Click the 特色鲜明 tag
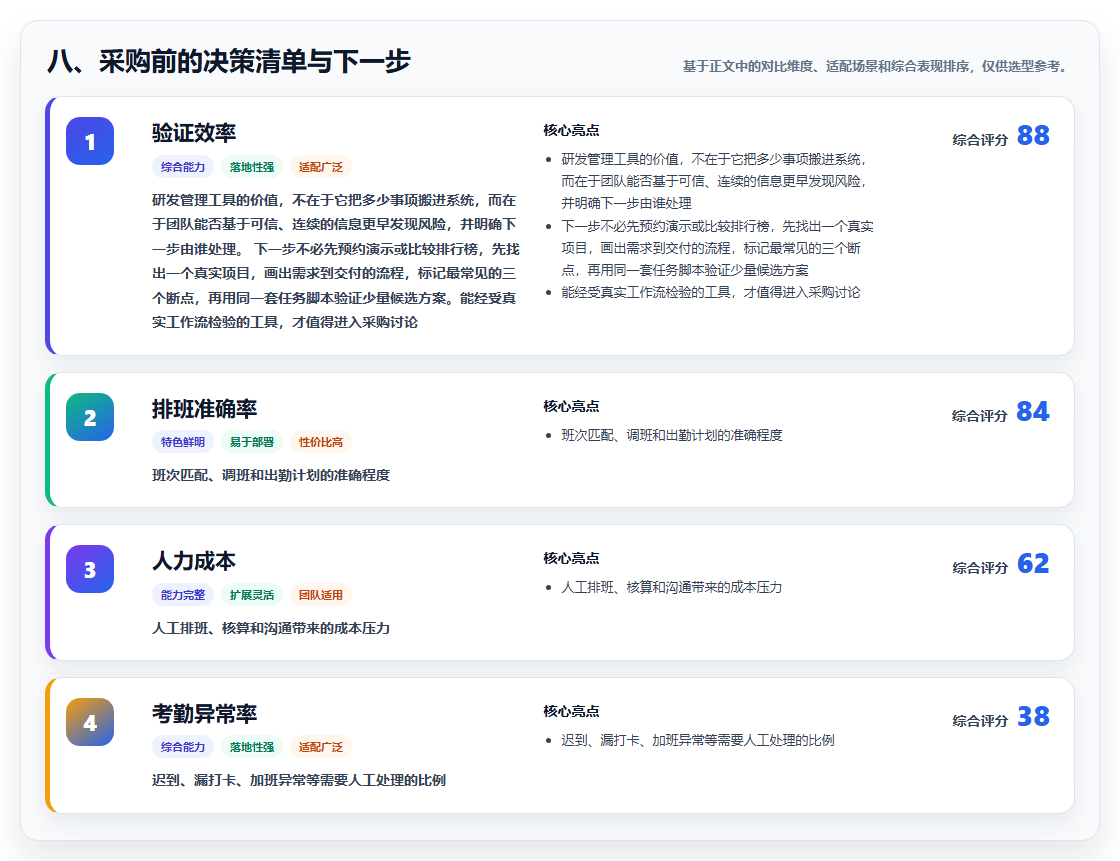The image size is (1120, 861). coord(183,442)
